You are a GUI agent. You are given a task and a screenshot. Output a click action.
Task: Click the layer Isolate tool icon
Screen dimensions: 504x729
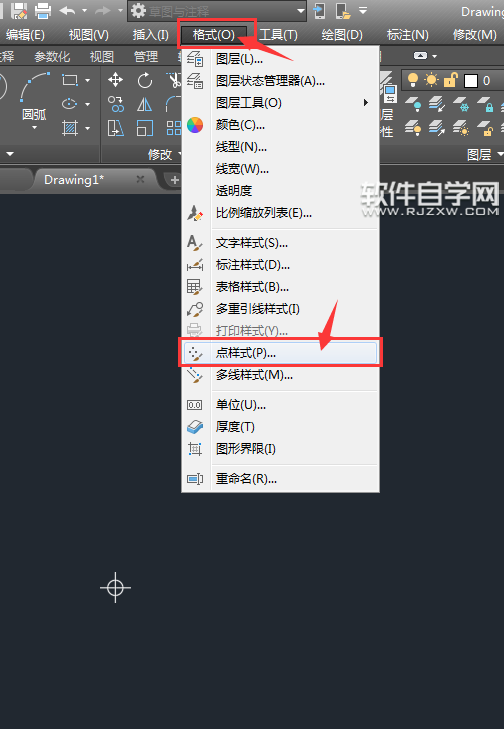pyautogui.click(x=437, y=104)
